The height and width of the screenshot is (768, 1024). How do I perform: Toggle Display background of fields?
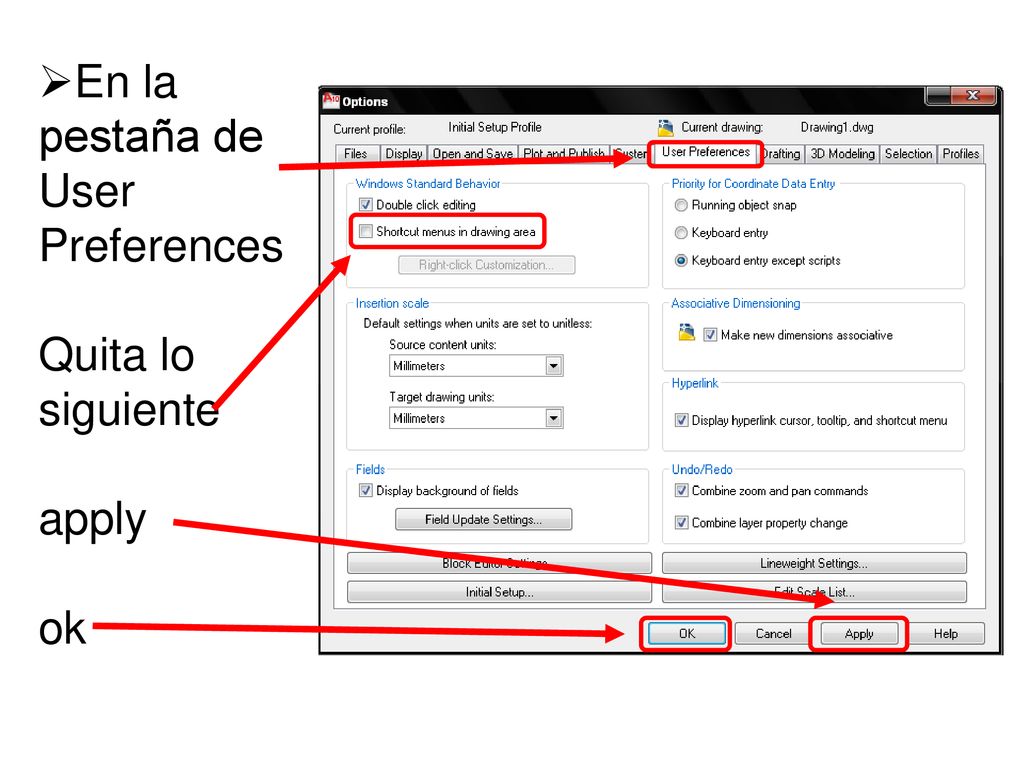tap(366, 490)
